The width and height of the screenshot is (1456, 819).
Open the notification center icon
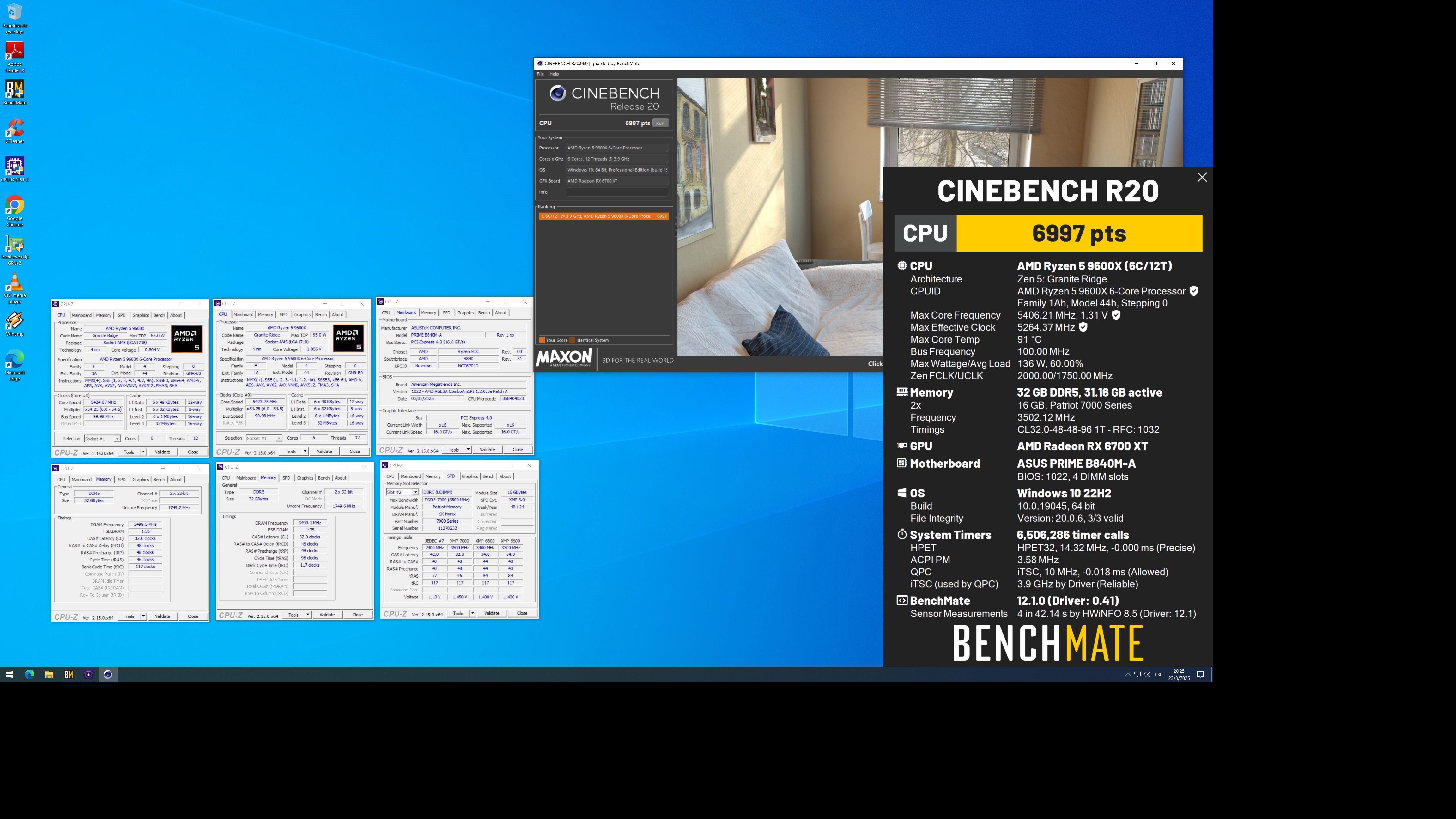click(x=1200, y=674)
